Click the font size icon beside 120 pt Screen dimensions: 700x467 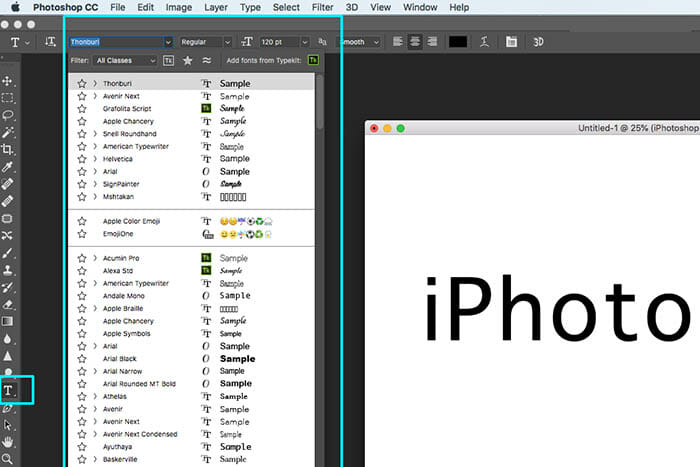tap(246, 42)
